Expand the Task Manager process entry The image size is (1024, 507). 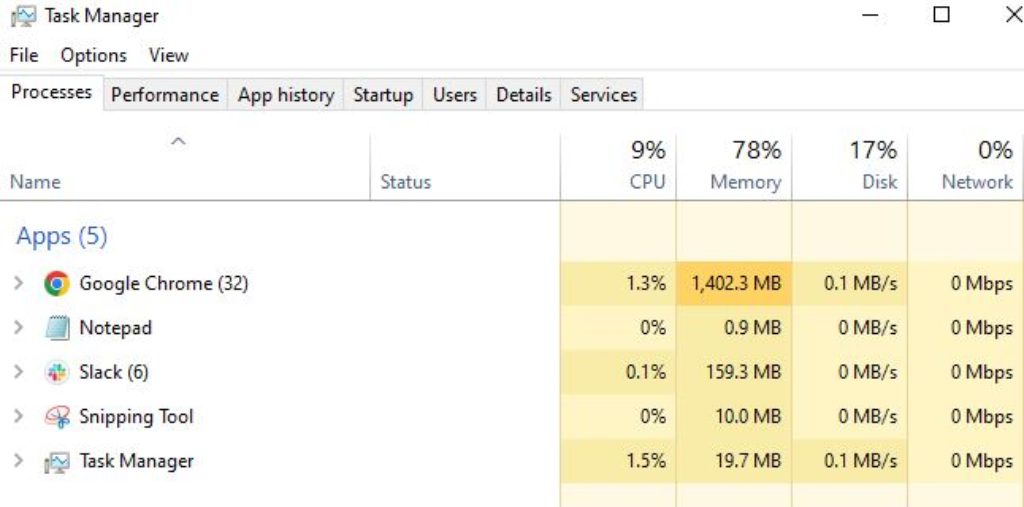pyautogui.click(x=18, y=462)
